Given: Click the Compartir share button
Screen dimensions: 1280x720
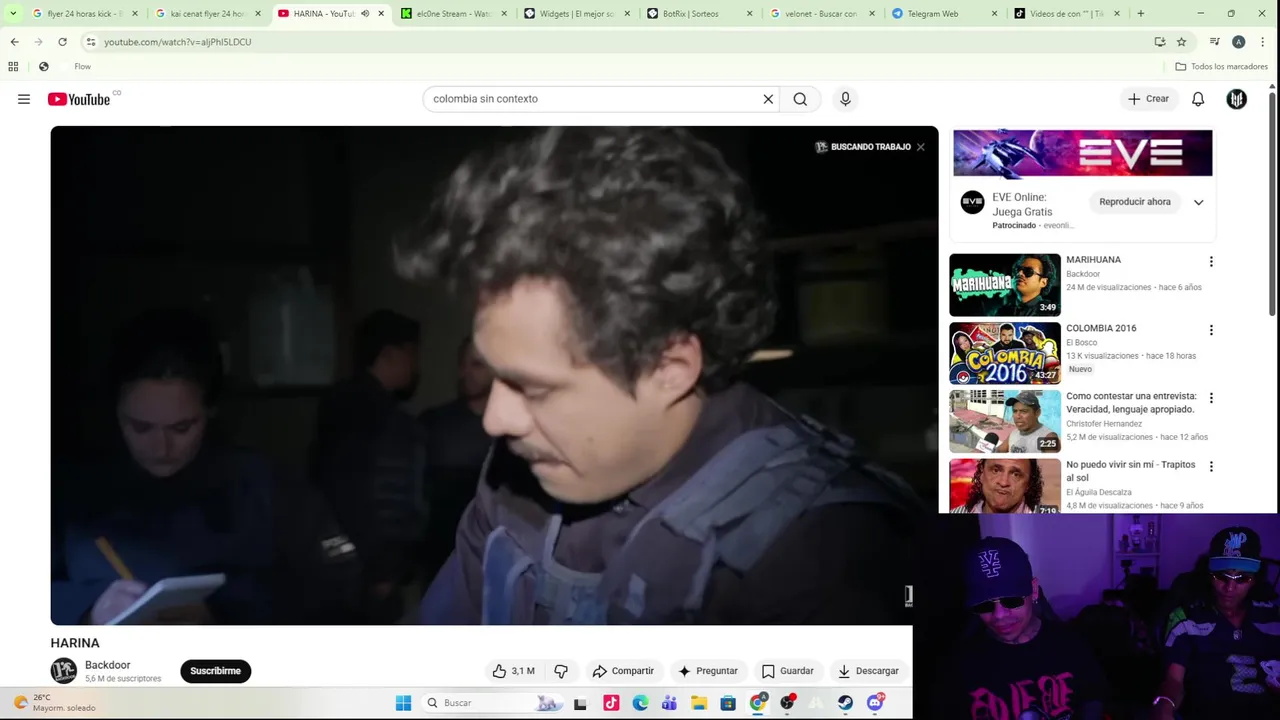Looking at the screenshot, I should [623, 671].
